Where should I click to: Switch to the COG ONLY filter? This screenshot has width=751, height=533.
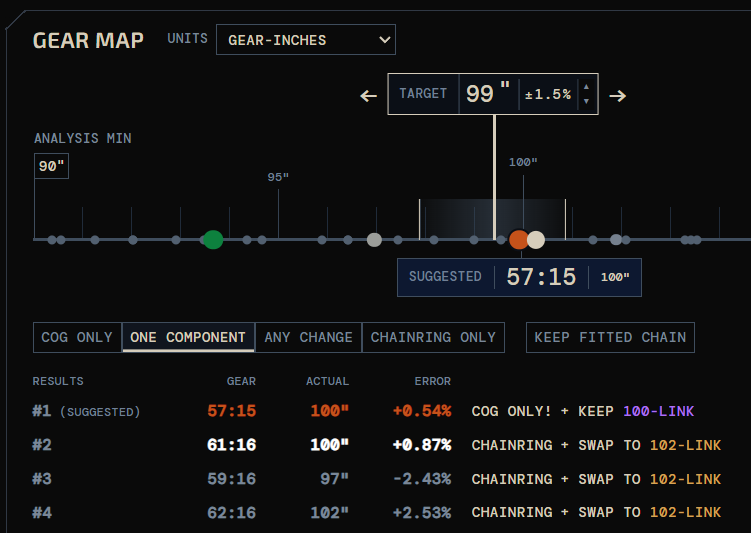point(77,337)
